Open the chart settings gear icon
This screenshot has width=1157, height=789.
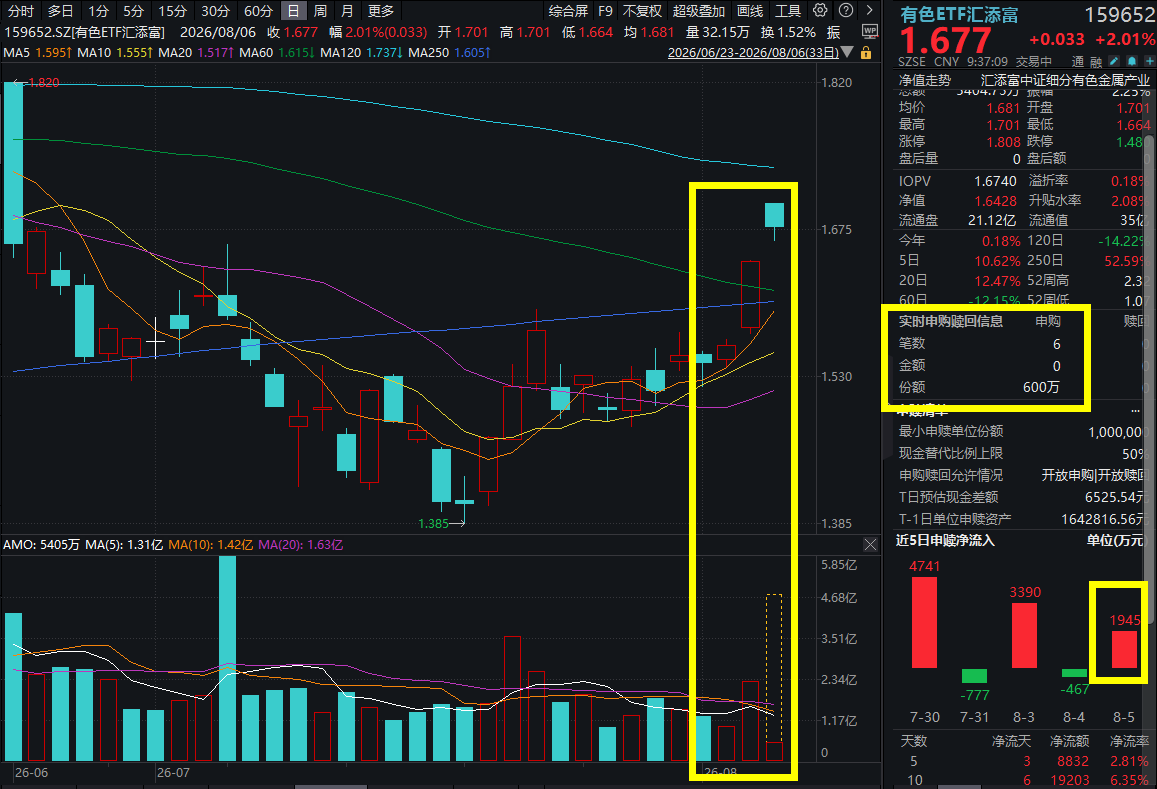pos(820,10)
